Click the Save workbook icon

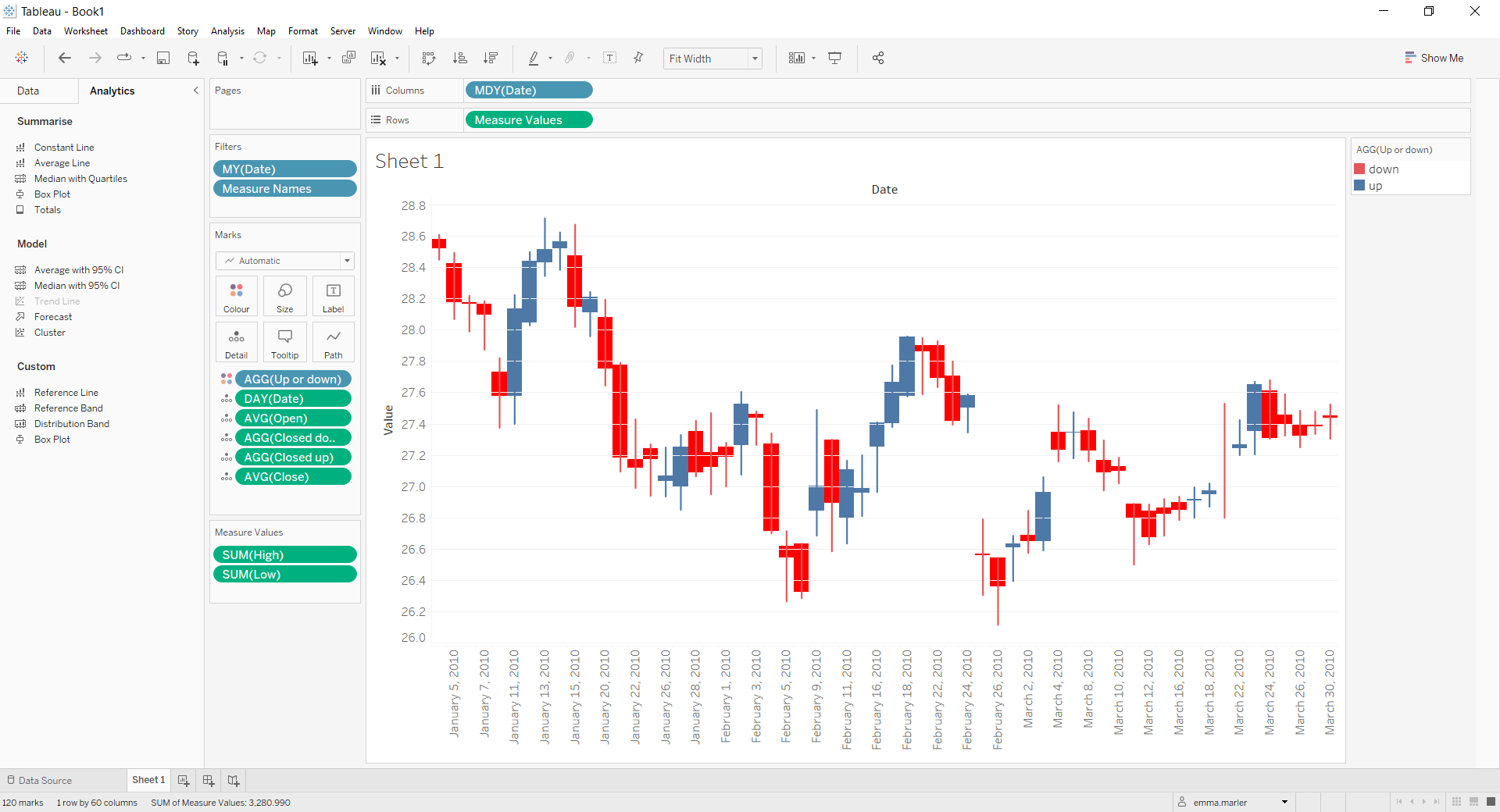[162, 58]
